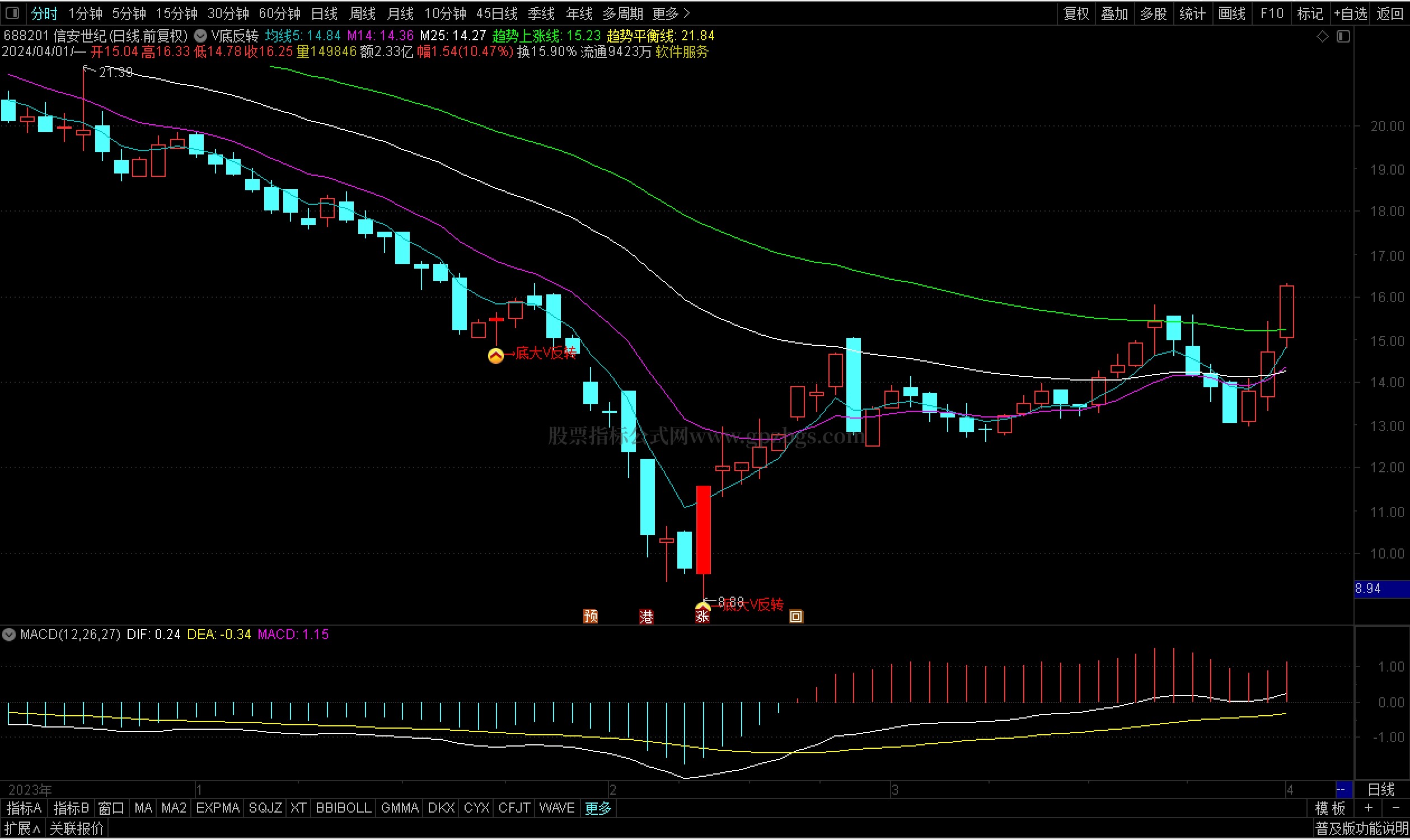
Task: Click the 涨 event marker icon
Action: coord(702,616)
